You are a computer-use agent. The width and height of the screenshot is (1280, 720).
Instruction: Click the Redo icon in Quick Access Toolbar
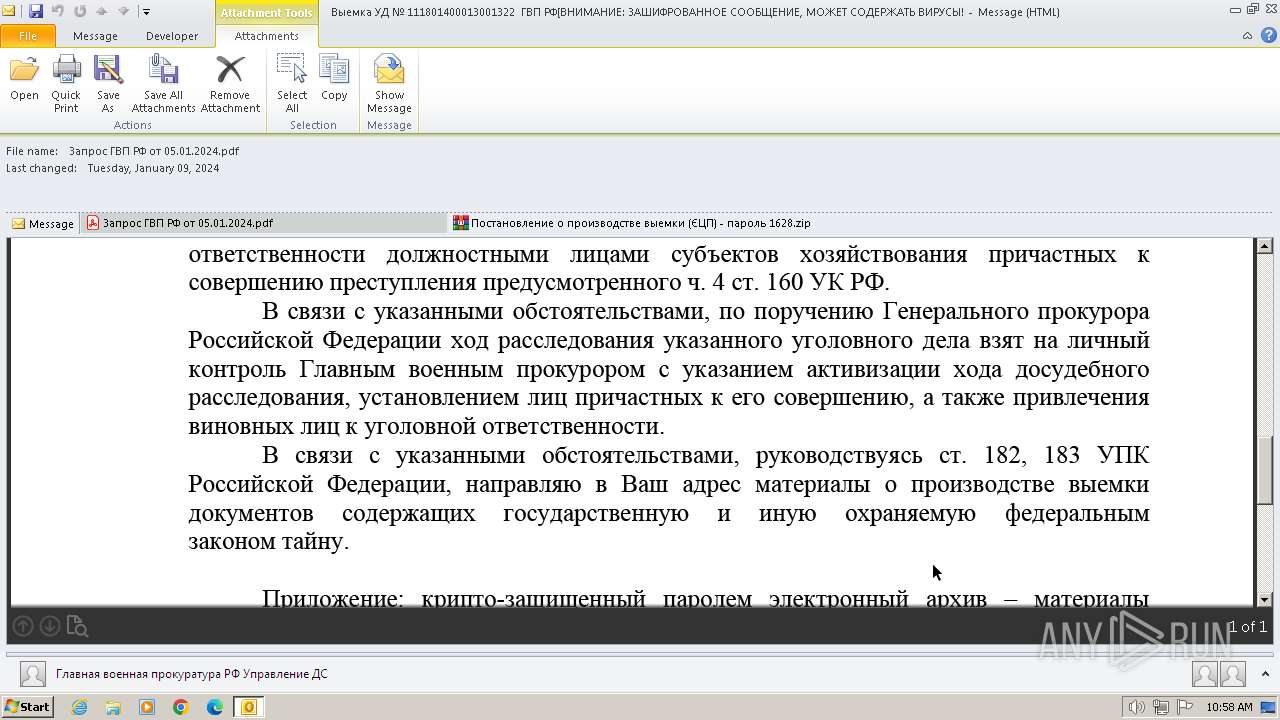coord(80,11)
